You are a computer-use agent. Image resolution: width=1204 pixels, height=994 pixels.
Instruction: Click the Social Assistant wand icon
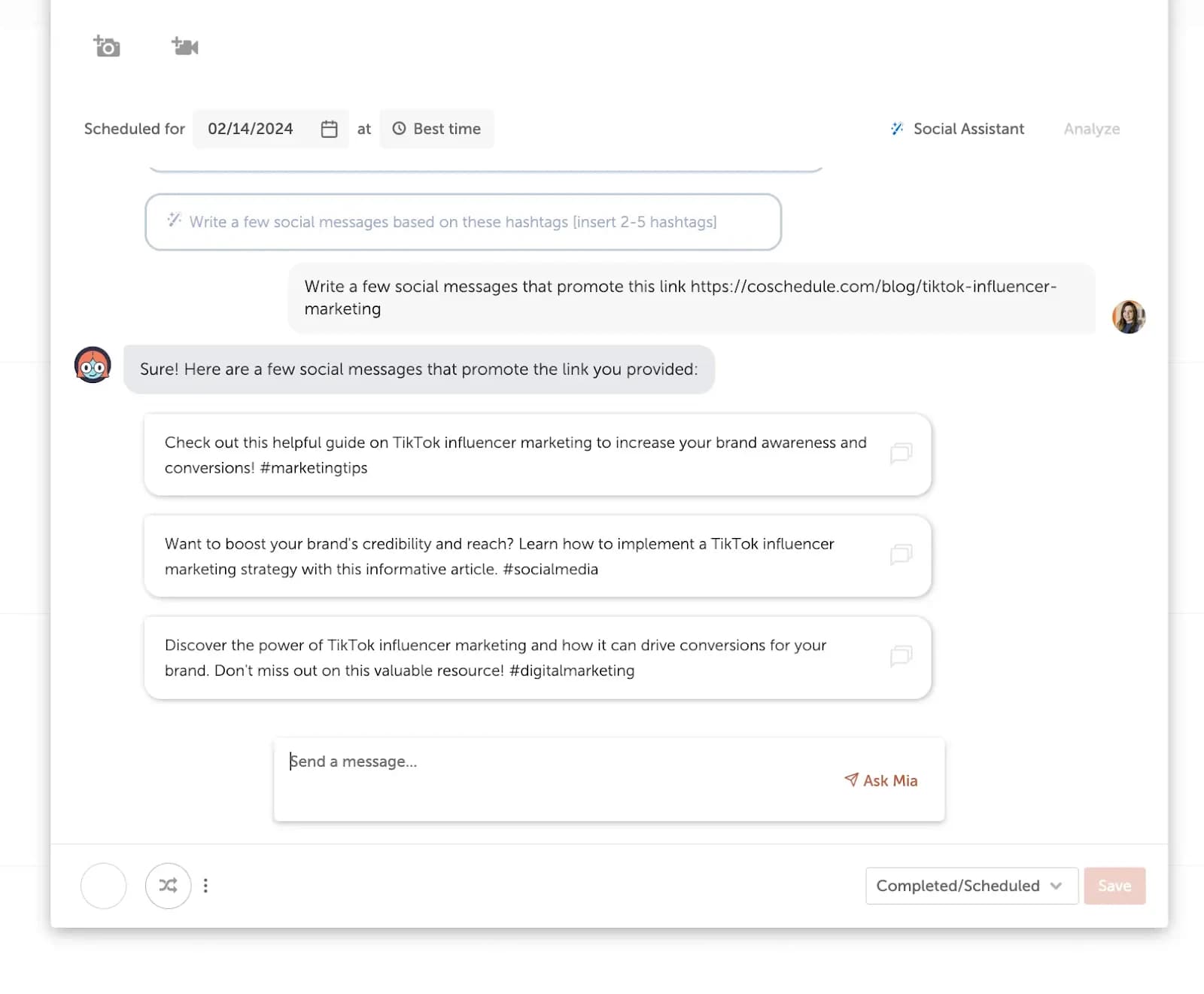(x=895, y=129)
